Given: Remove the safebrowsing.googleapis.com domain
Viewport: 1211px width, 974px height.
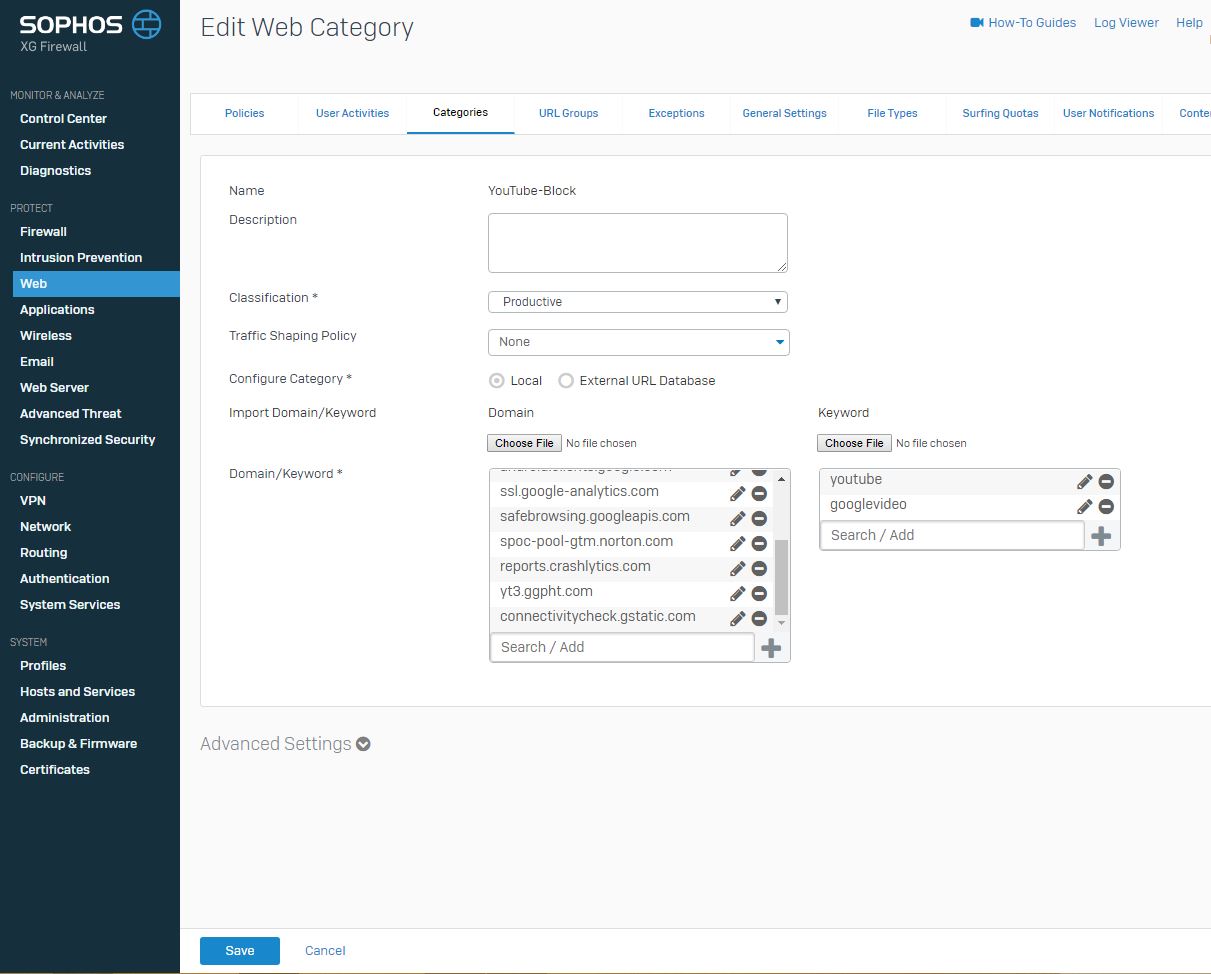Looking at the screenshot, I should tap(759, 518).
